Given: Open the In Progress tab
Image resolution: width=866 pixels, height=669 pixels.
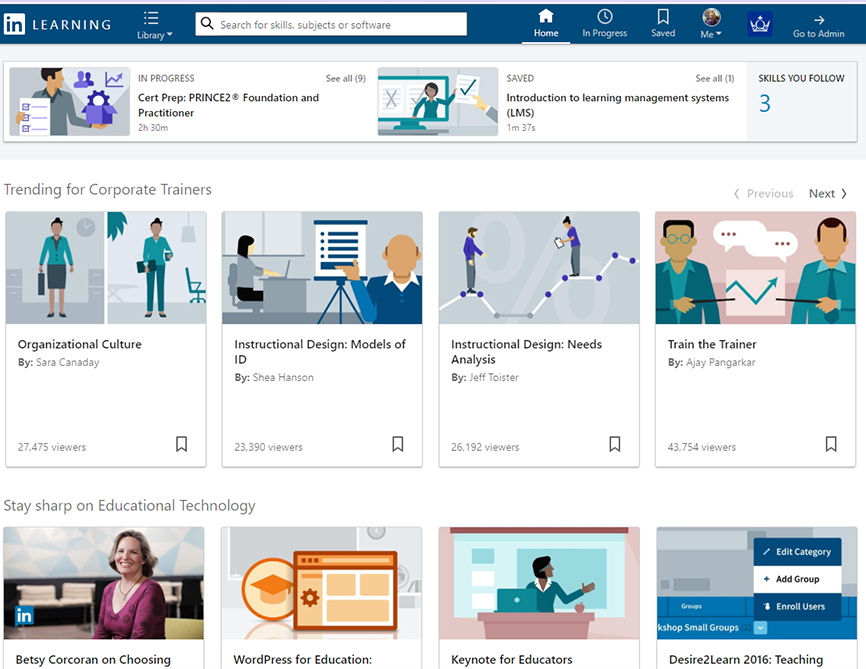Looking at the screenshot, I should coord(604,24).
